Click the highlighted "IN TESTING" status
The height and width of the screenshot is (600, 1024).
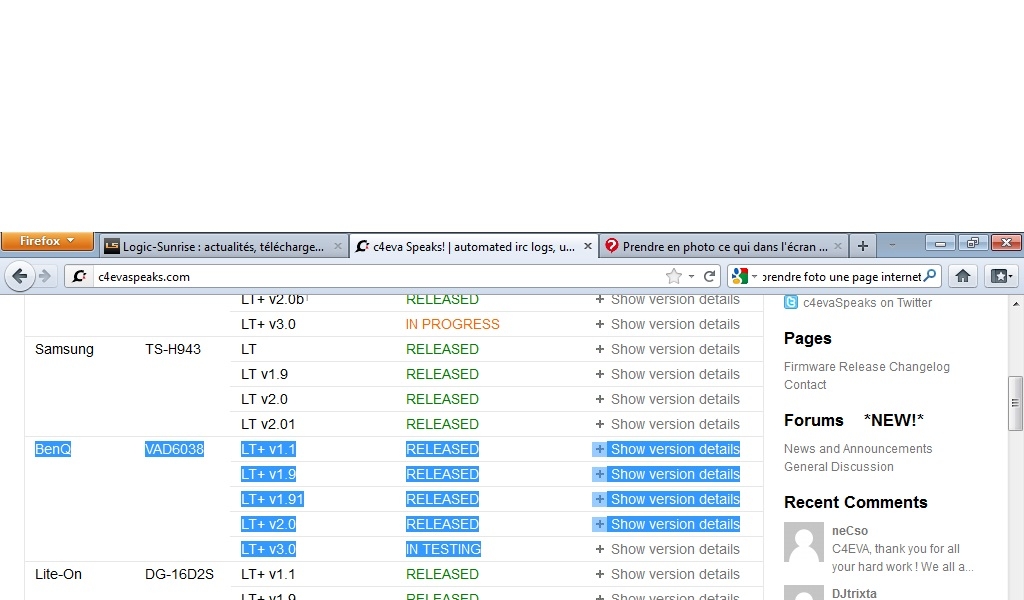tap(443, 549)
